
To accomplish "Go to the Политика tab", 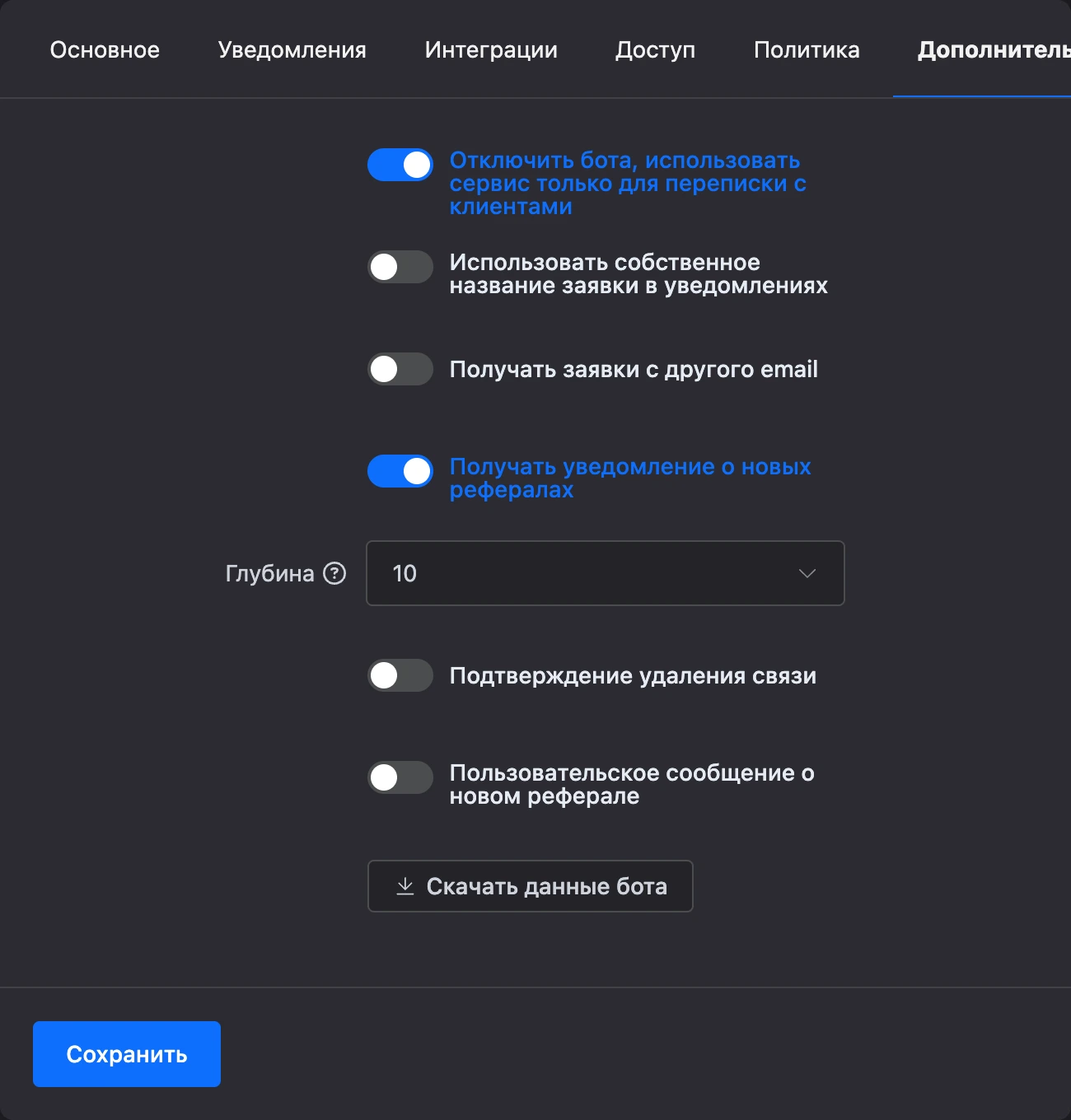I will tap(807, 49).
